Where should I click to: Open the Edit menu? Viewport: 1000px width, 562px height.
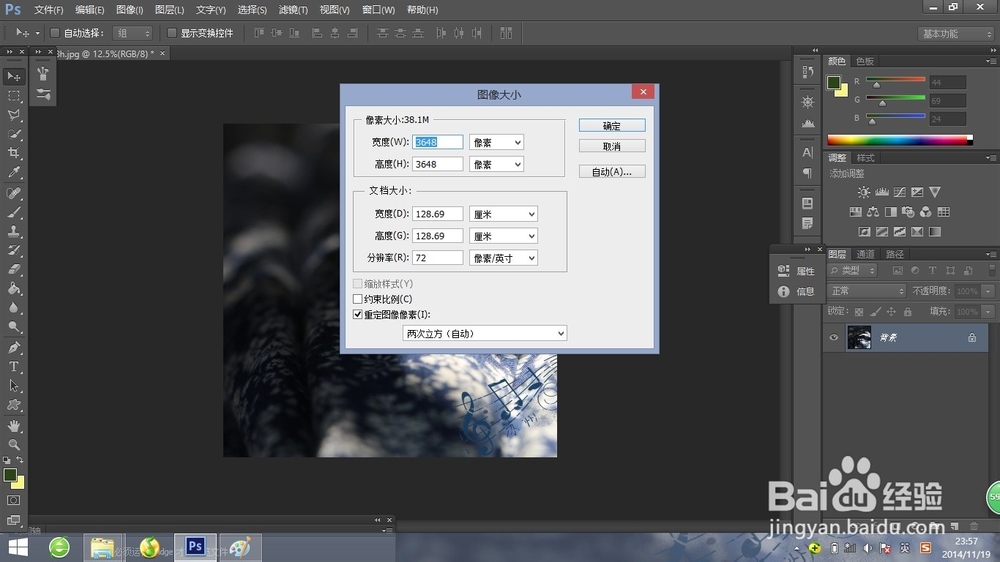point(89,10)
